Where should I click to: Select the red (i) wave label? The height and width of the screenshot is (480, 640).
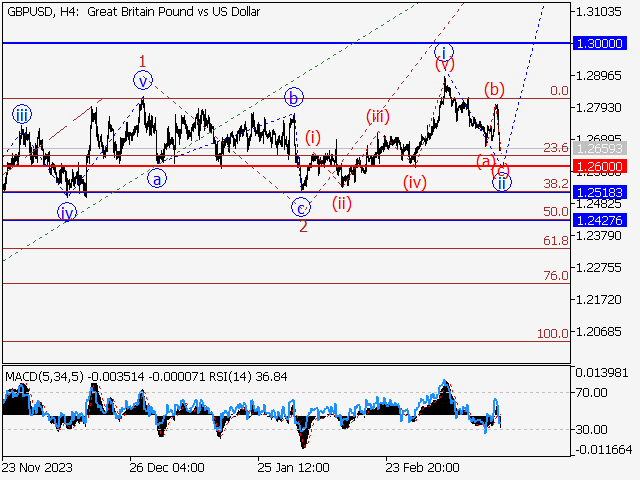pos(313,138)
